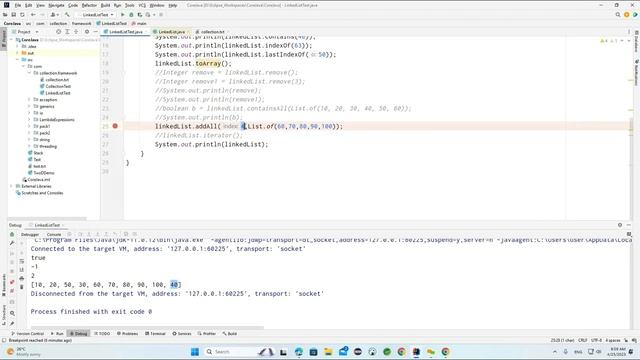Viewport: 640px width, 360px height.
Task: Open the Problems tool window button
Action: [128, 333]
